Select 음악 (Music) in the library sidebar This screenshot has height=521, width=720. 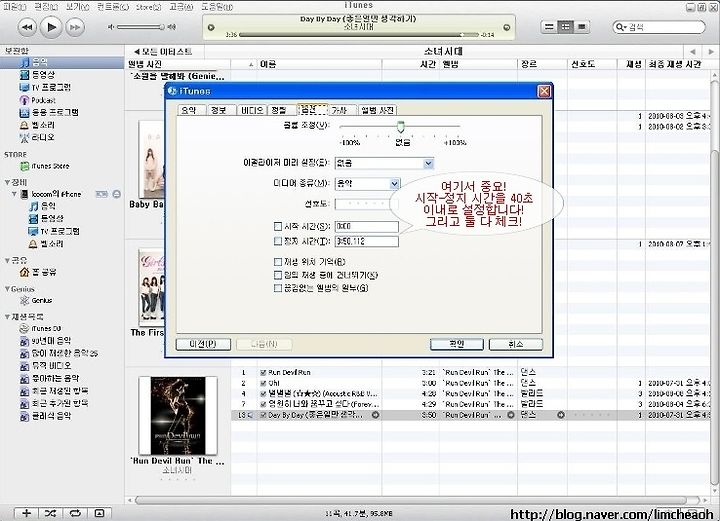[62, 62]
